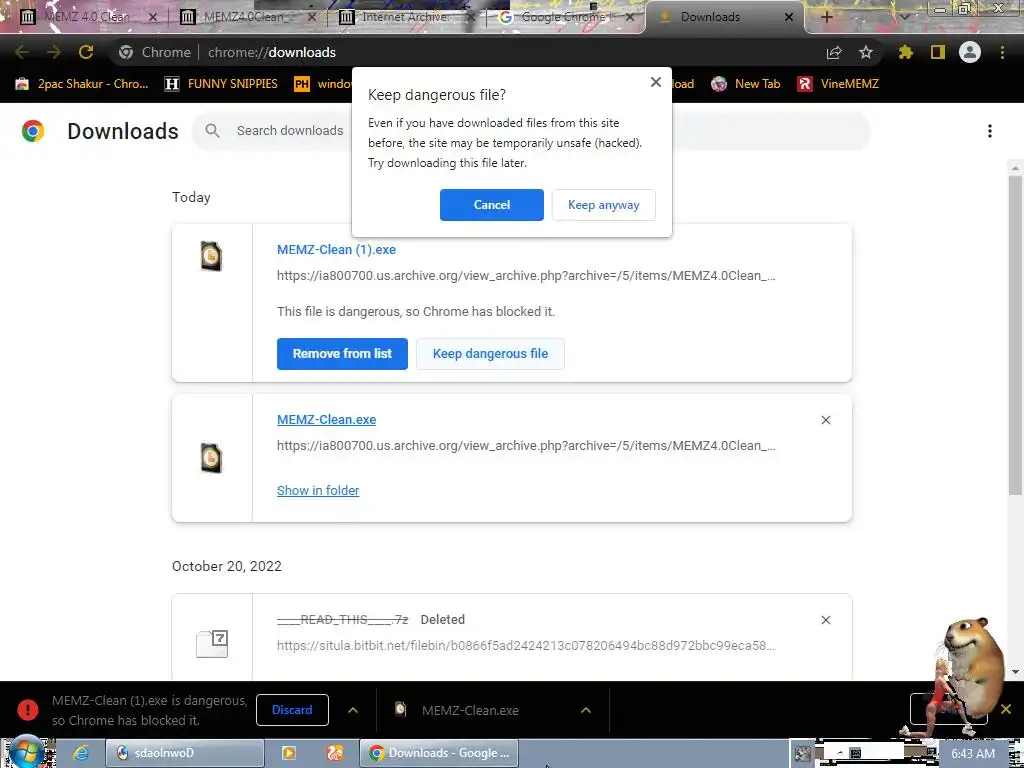Image resolution: width=1024 pixels, height=768 pixels.
Task: Select the Downloads tab
Action: pos(711,17)
